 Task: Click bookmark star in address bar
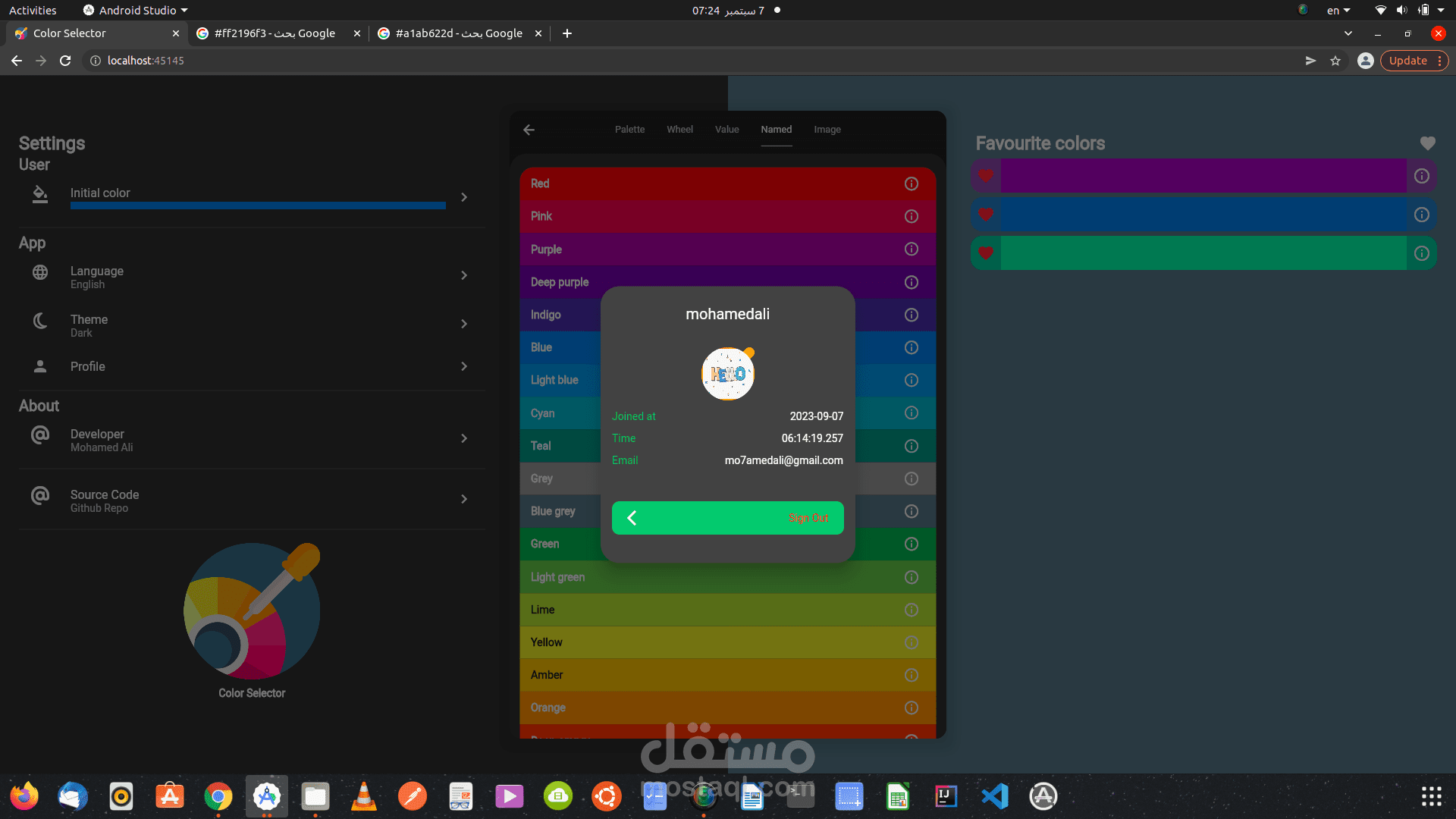[1335, 61]
